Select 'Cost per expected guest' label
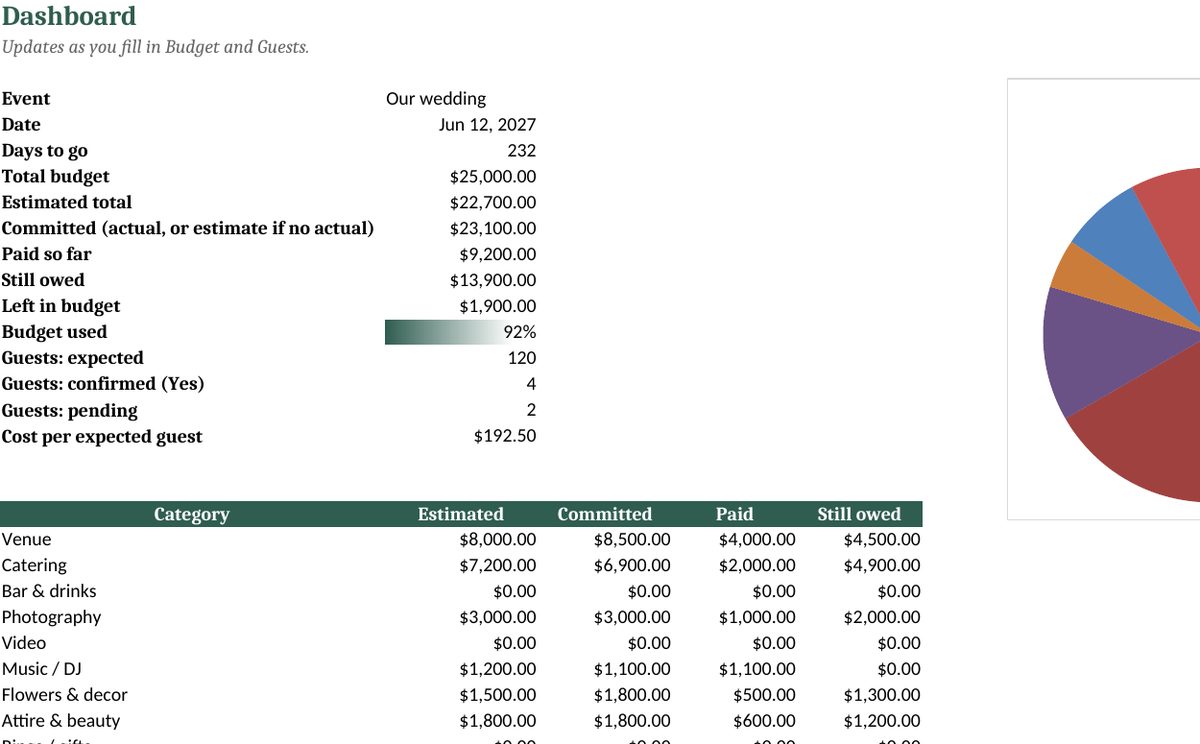 (102, 437)
